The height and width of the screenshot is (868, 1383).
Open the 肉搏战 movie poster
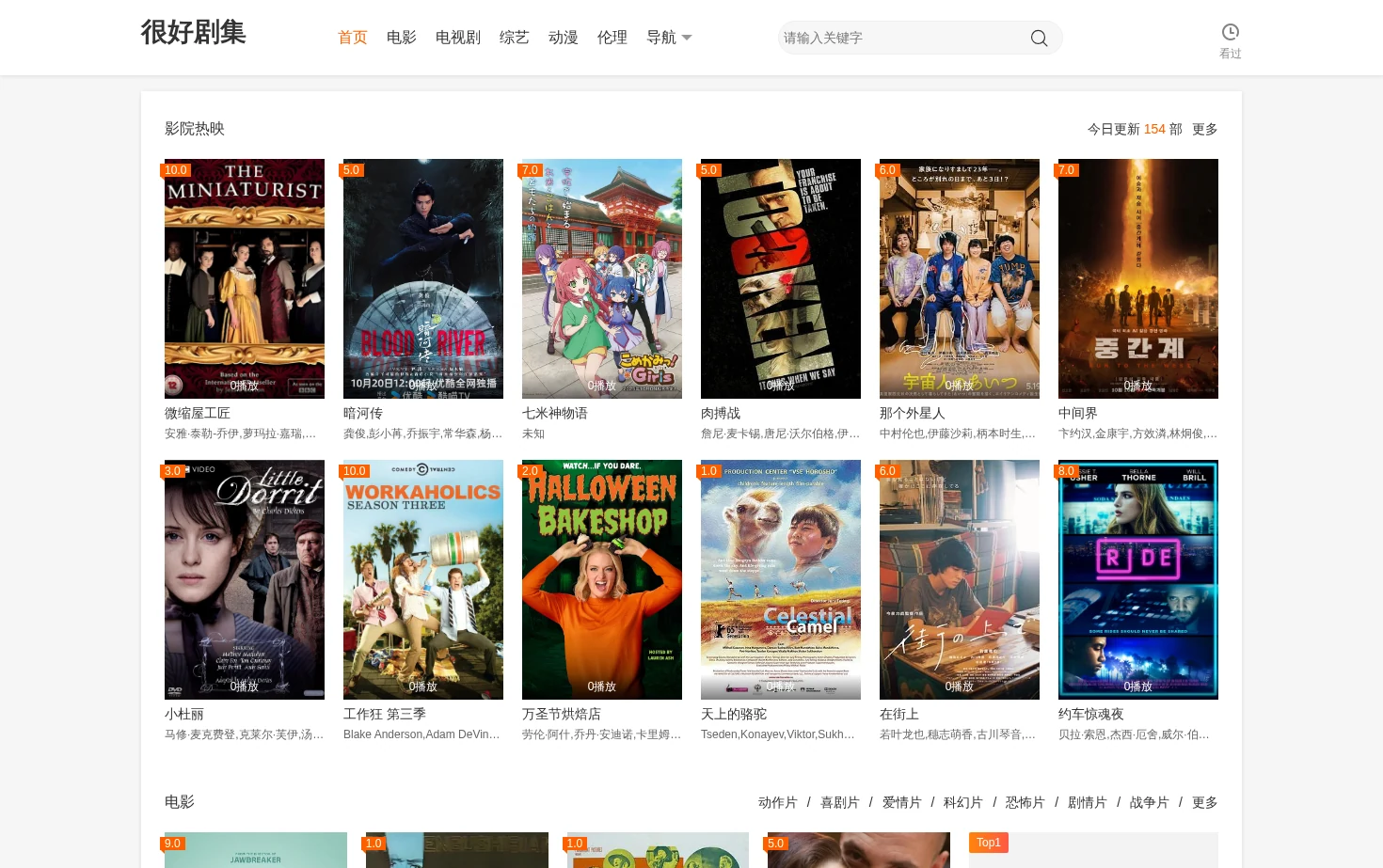pos(781,278)
